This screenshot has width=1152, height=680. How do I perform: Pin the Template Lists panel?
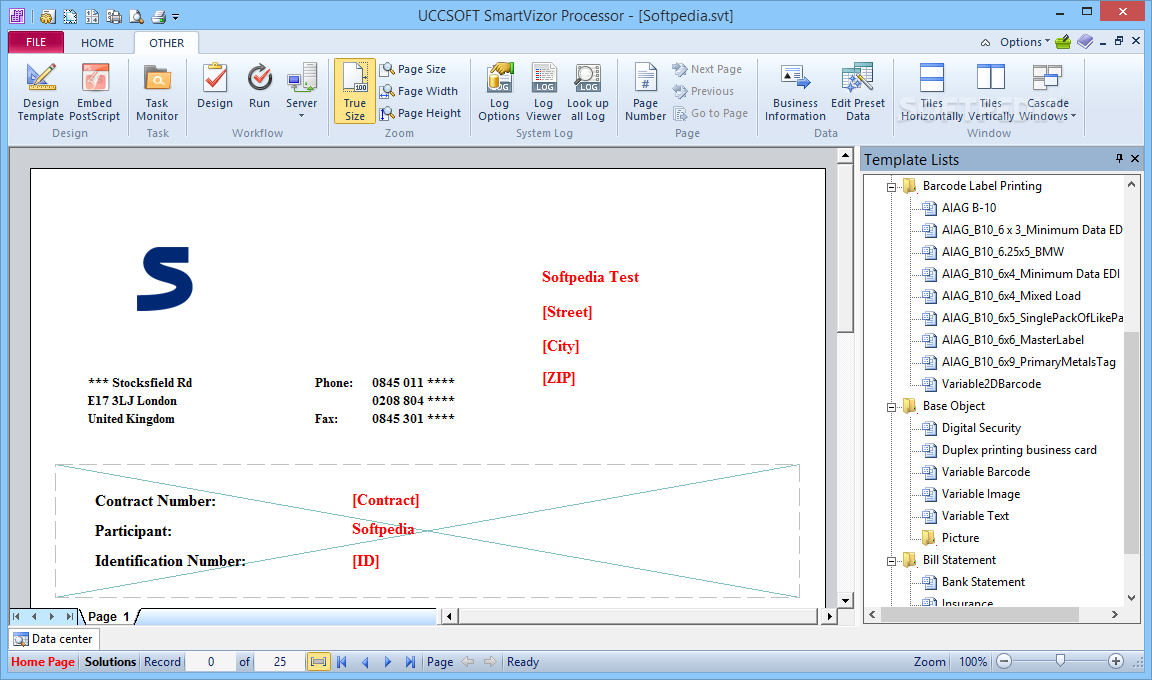[x=1119, y=159]
